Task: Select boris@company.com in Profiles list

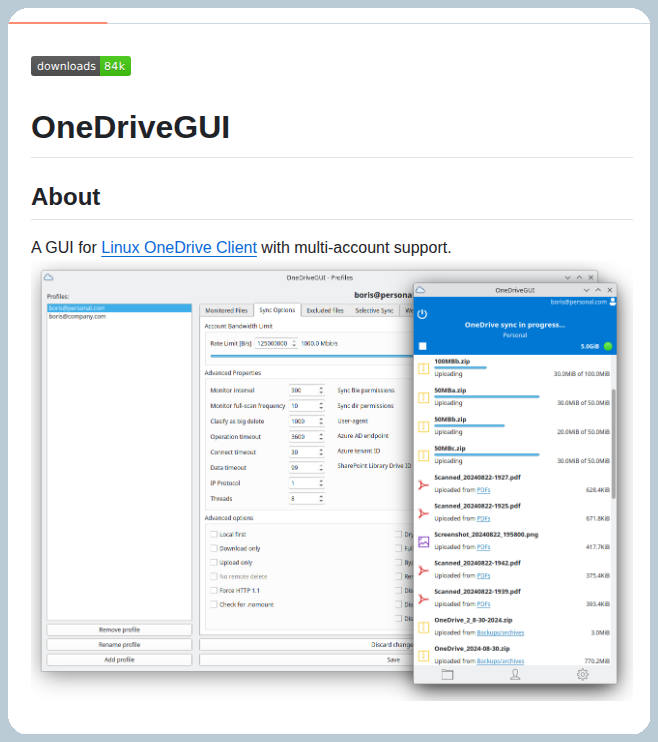Action: click(x=119, y=317)
